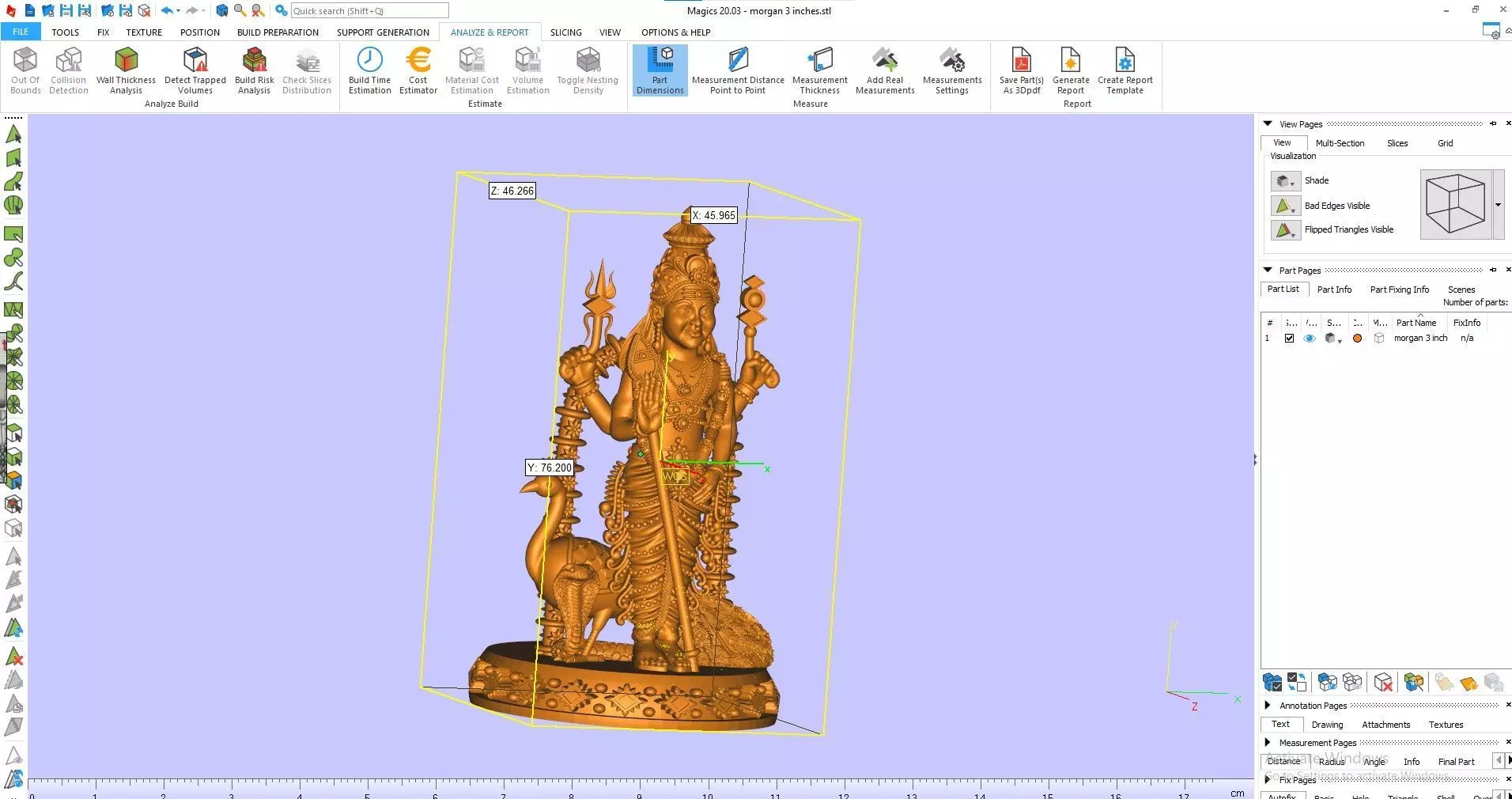The height and width of the screenshot is (799, 1512).
Task: Click the undo arrow
Action: 166,10
